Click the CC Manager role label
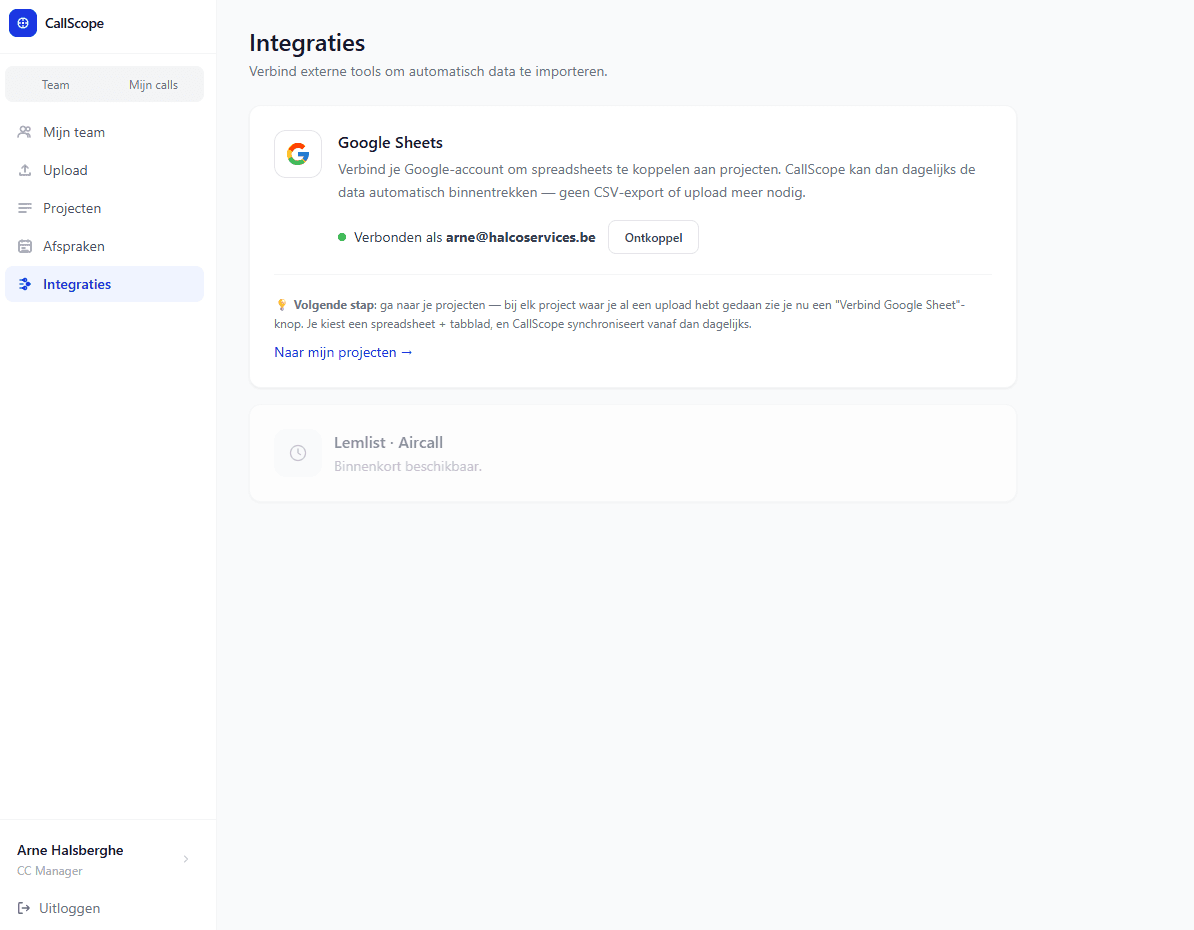This screenshot has width=1194, height=930. click(x=49, y=871)
